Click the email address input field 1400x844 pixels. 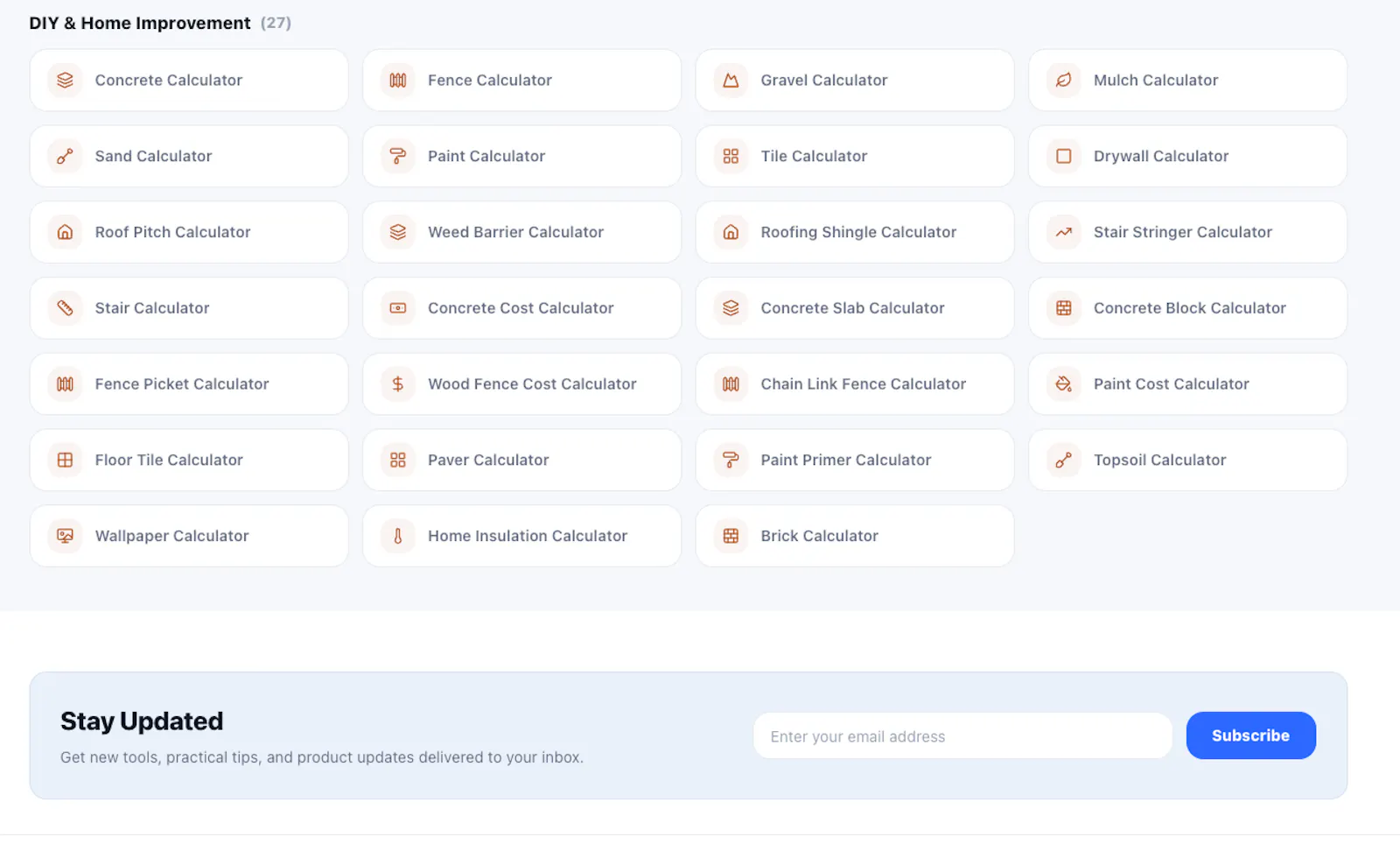click(x=962, y=735)
